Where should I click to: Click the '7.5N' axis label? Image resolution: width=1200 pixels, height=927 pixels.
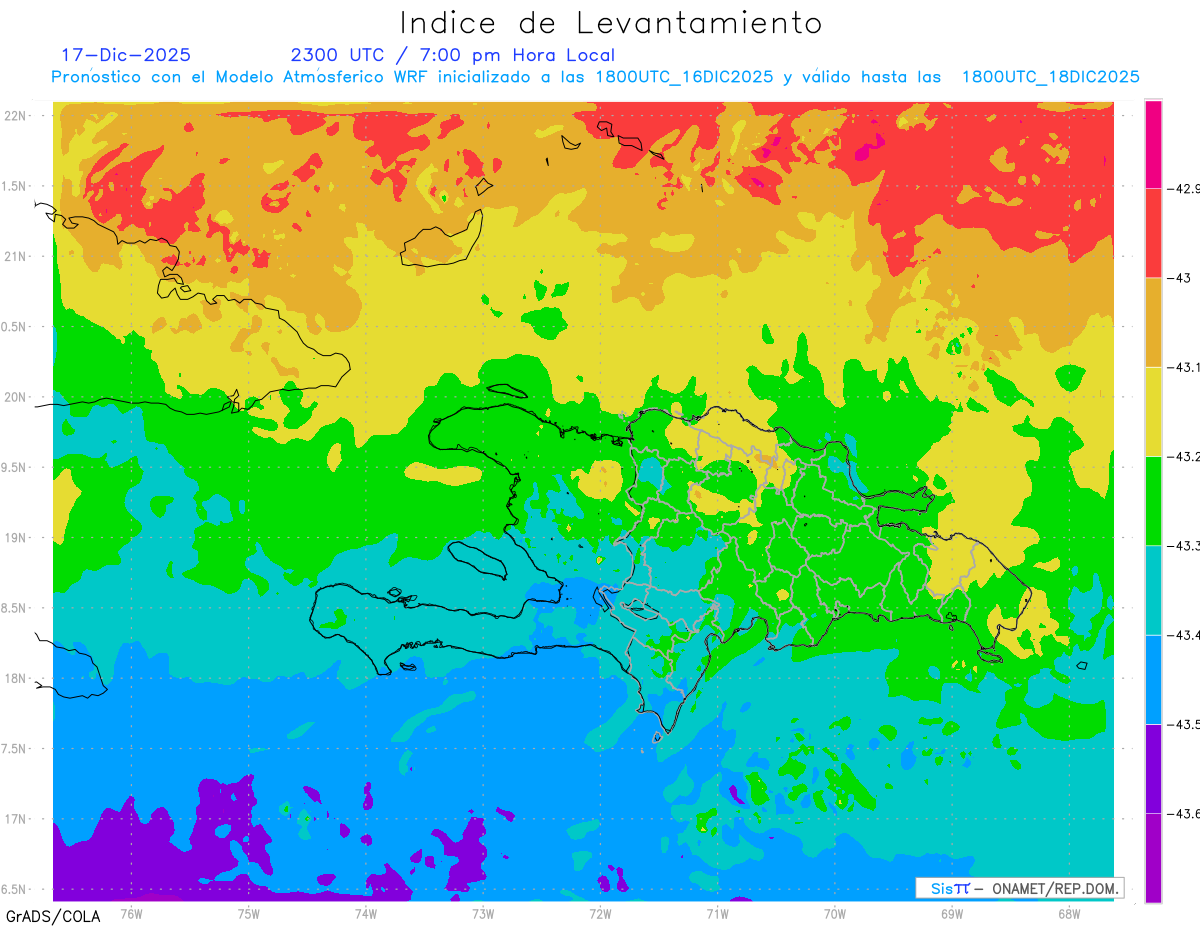(x=15, y=749)
